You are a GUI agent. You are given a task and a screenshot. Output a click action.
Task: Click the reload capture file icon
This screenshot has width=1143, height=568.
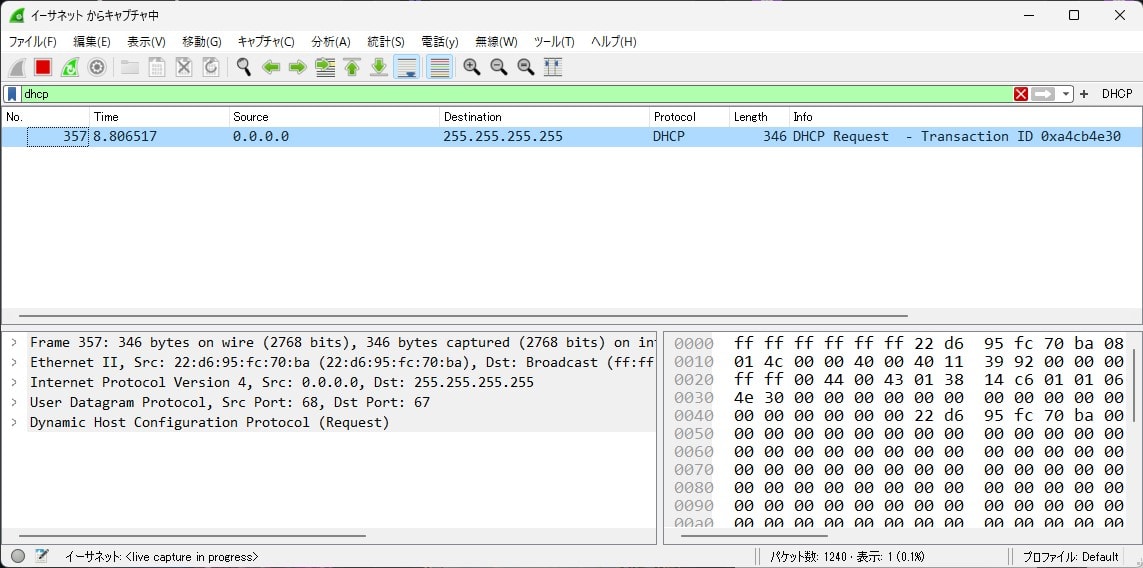tap(211, 68)
